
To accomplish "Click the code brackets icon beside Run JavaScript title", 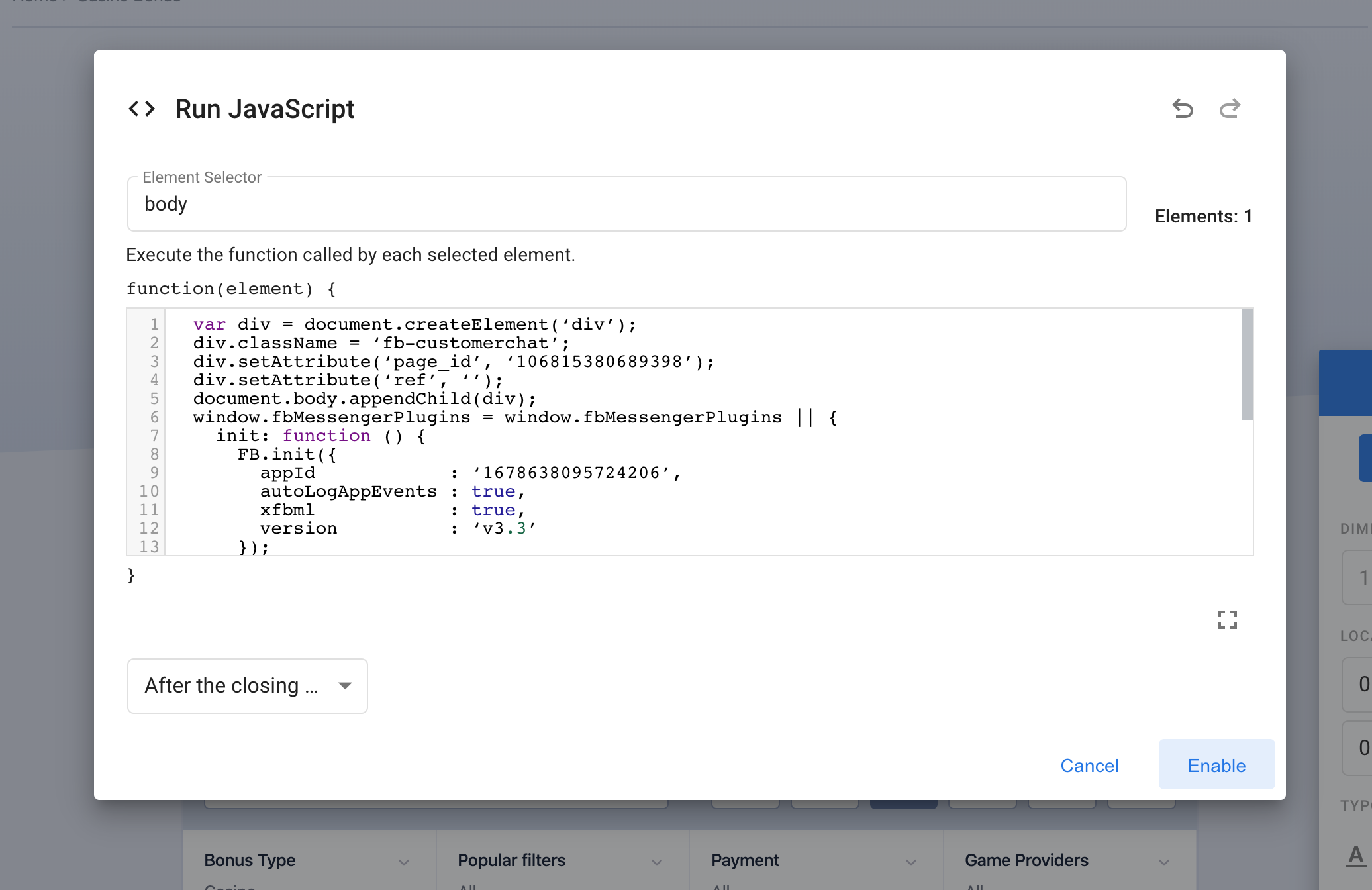I will click(141, 109).
